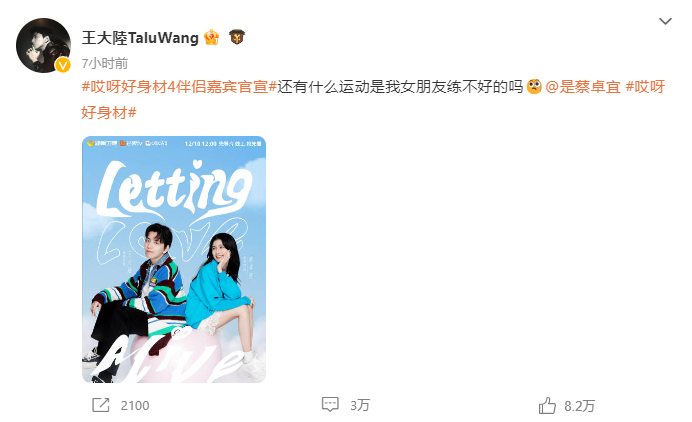Open the 7小时前 timestamp
This screenshot has width=692, height=422.
105,64
